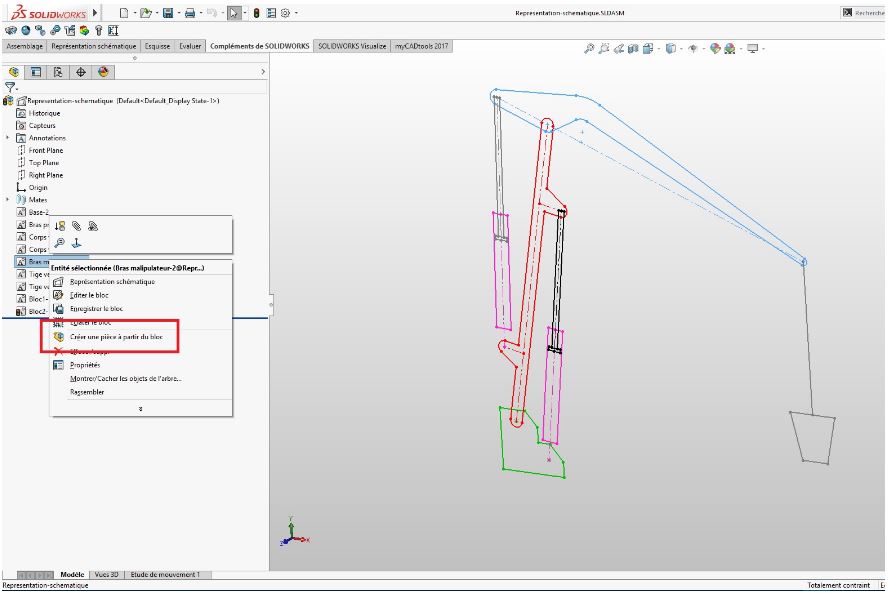
Task: Click the Previous View icon
Action: (x=619, y=49)
